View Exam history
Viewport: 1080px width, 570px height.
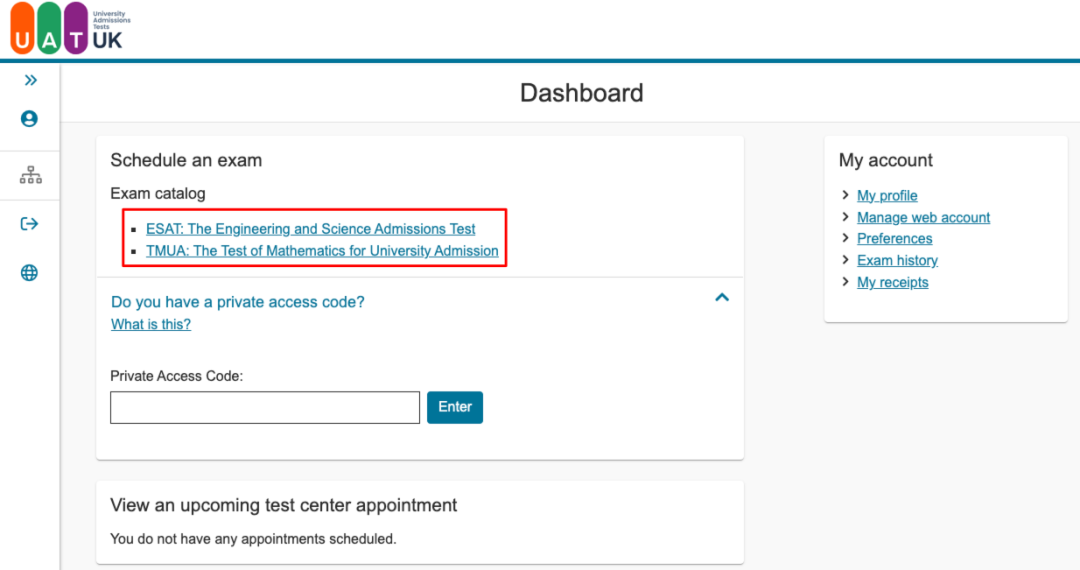tap(897, 261)
